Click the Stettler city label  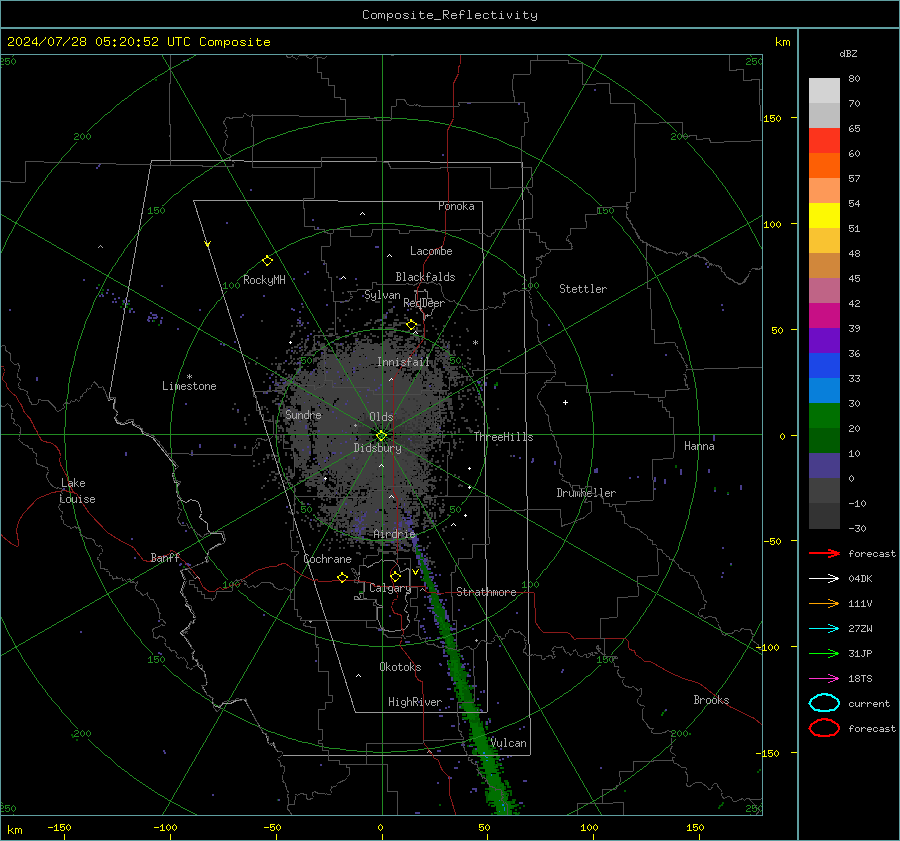point(583,289)
